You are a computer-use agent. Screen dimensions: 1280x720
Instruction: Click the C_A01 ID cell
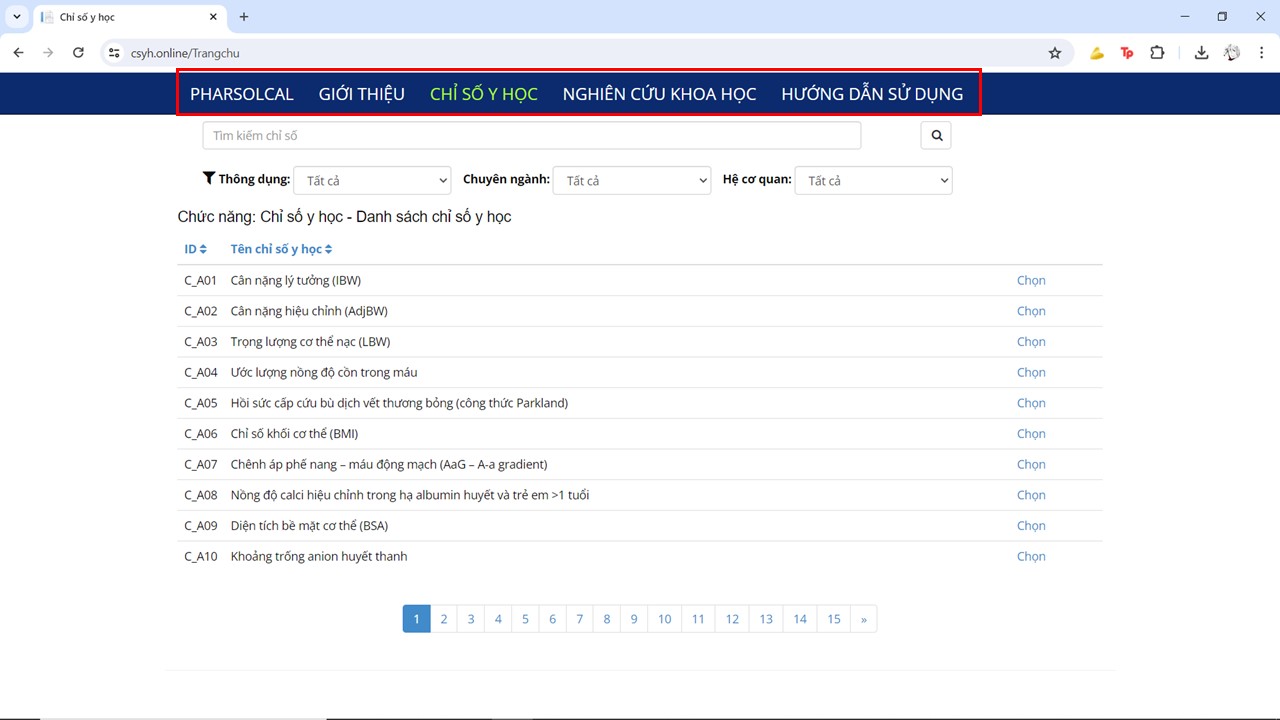coord(201,280)
